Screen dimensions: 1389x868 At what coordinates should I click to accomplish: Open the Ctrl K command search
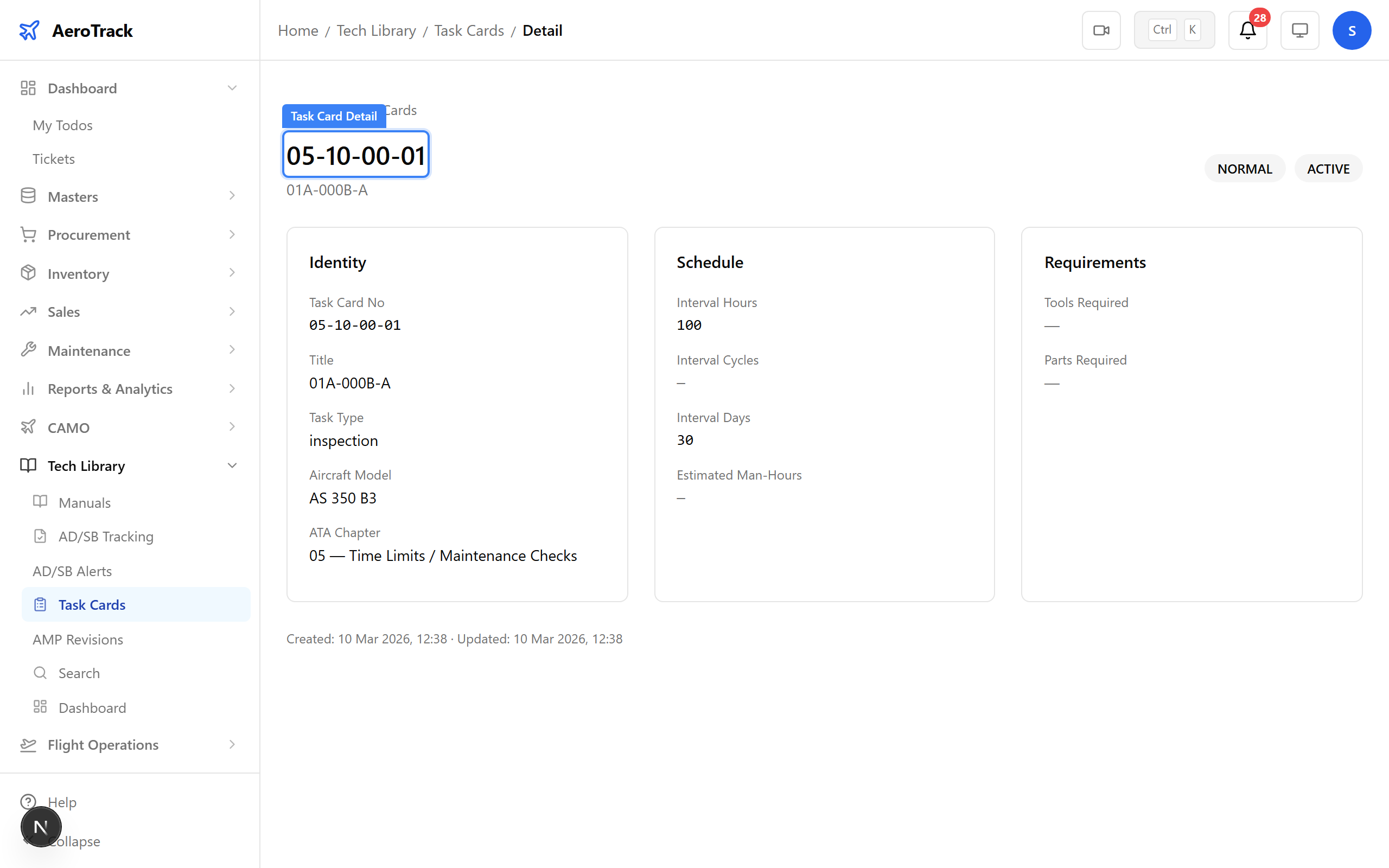point(1174,30)
